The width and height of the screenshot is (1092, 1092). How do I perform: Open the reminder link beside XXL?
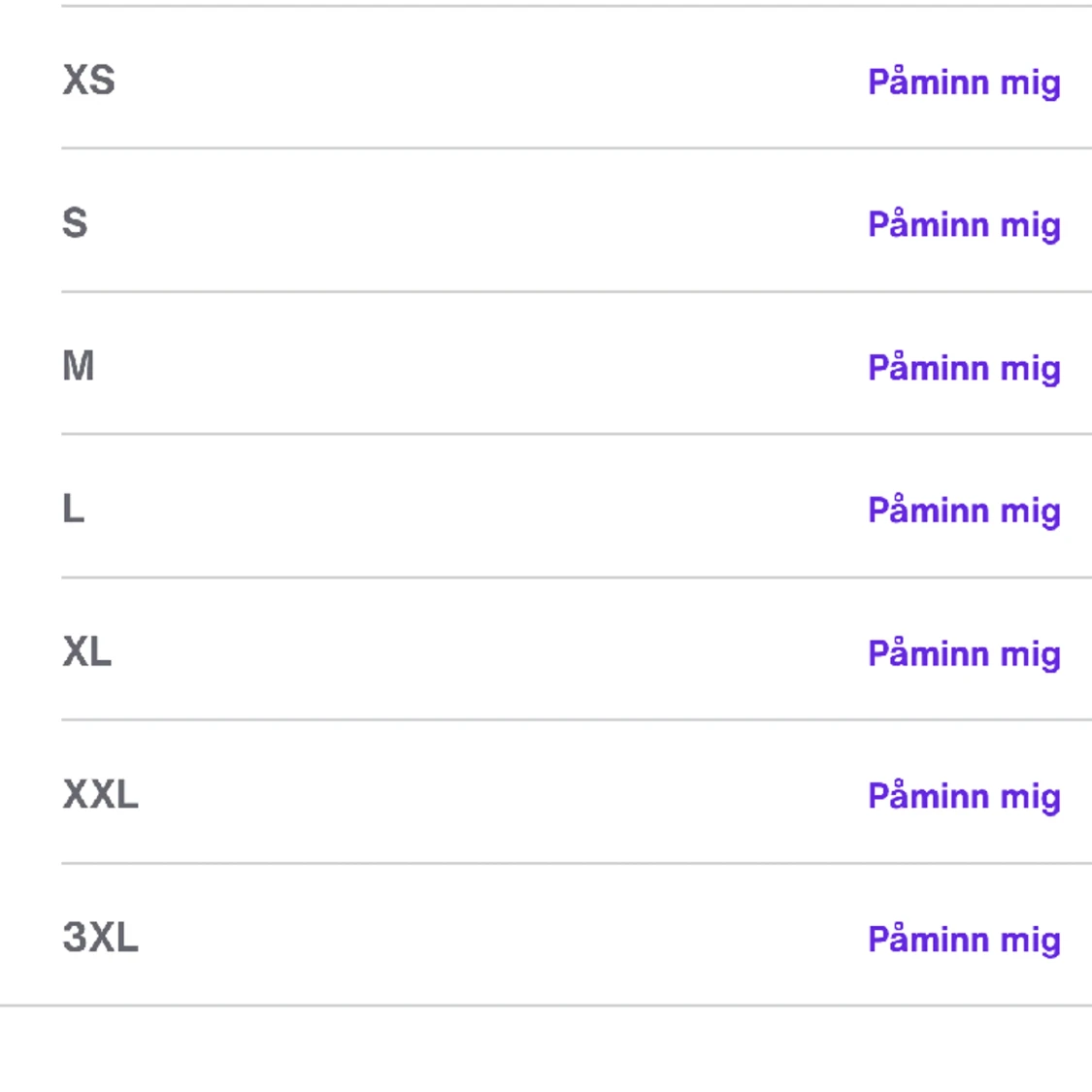pos(963,797)
